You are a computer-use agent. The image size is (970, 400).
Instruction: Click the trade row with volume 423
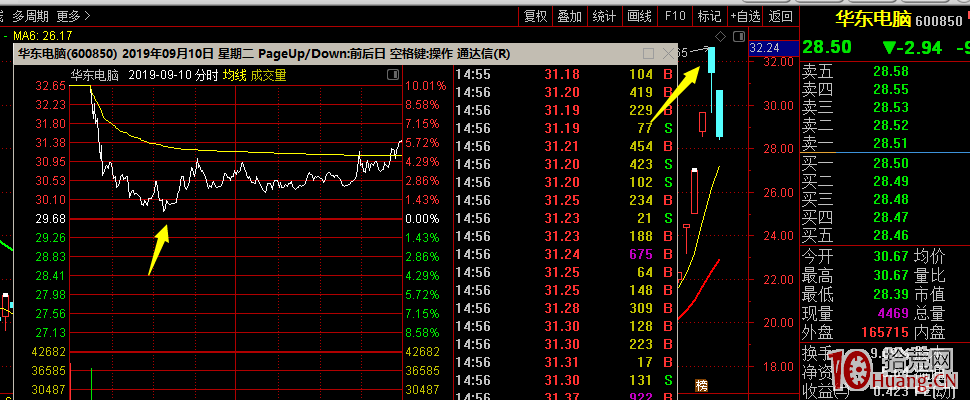pos(566,164)
